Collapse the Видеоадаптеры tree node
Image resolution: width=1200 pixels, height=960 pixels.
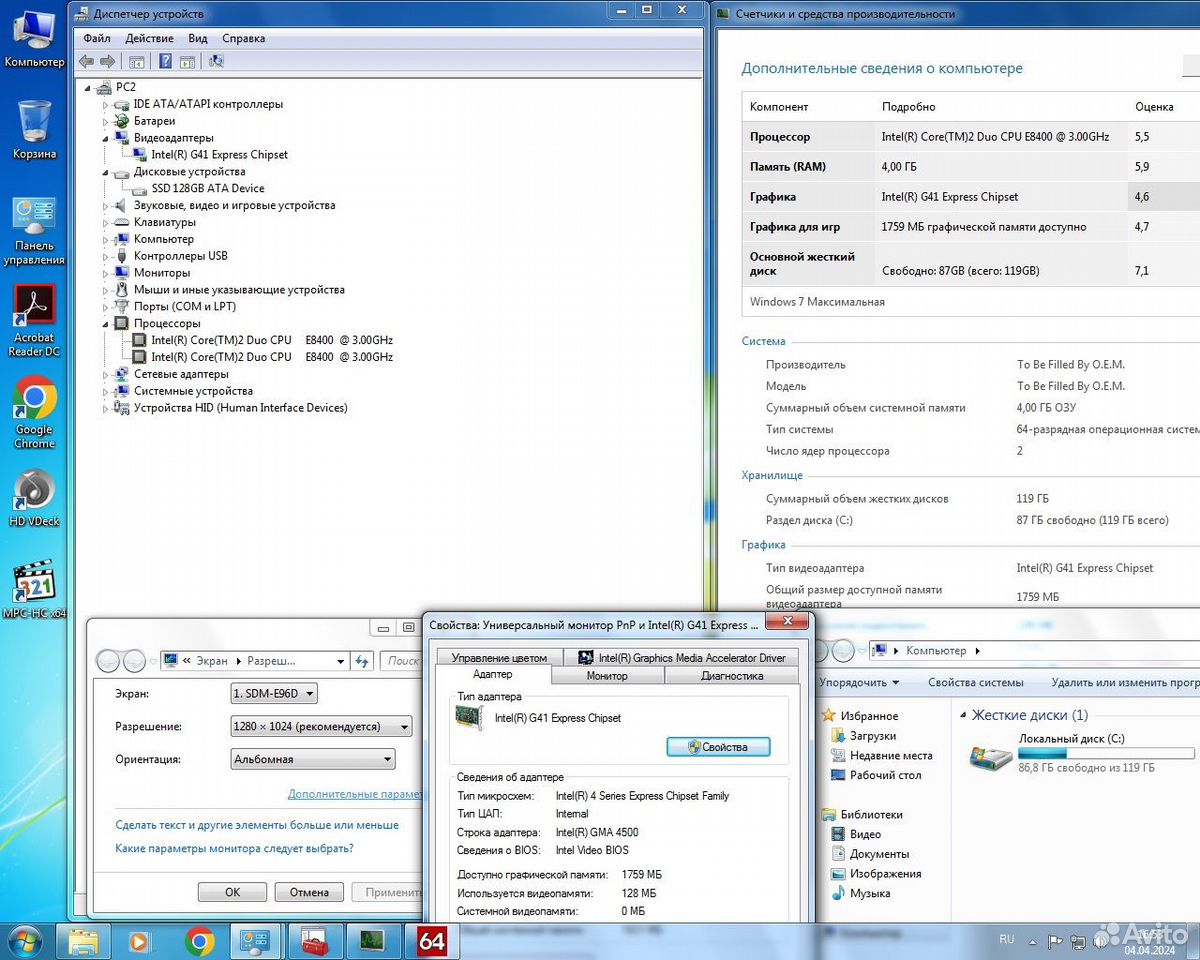[105, 138]
